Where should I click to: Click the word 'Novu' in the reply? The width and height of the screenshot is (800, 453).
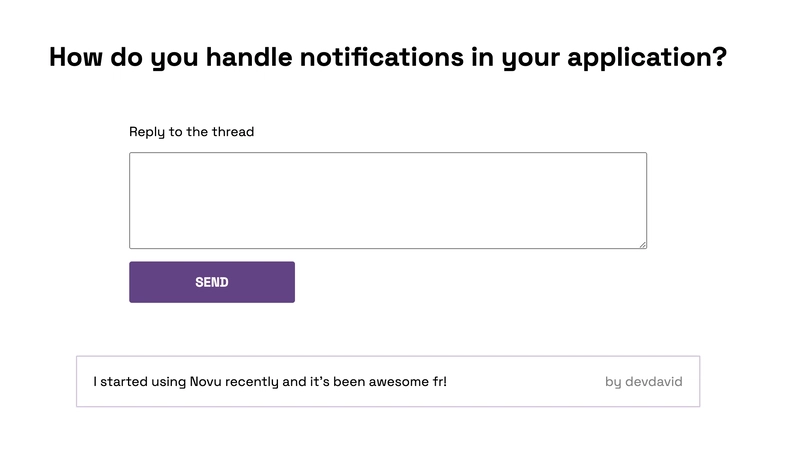206,382
